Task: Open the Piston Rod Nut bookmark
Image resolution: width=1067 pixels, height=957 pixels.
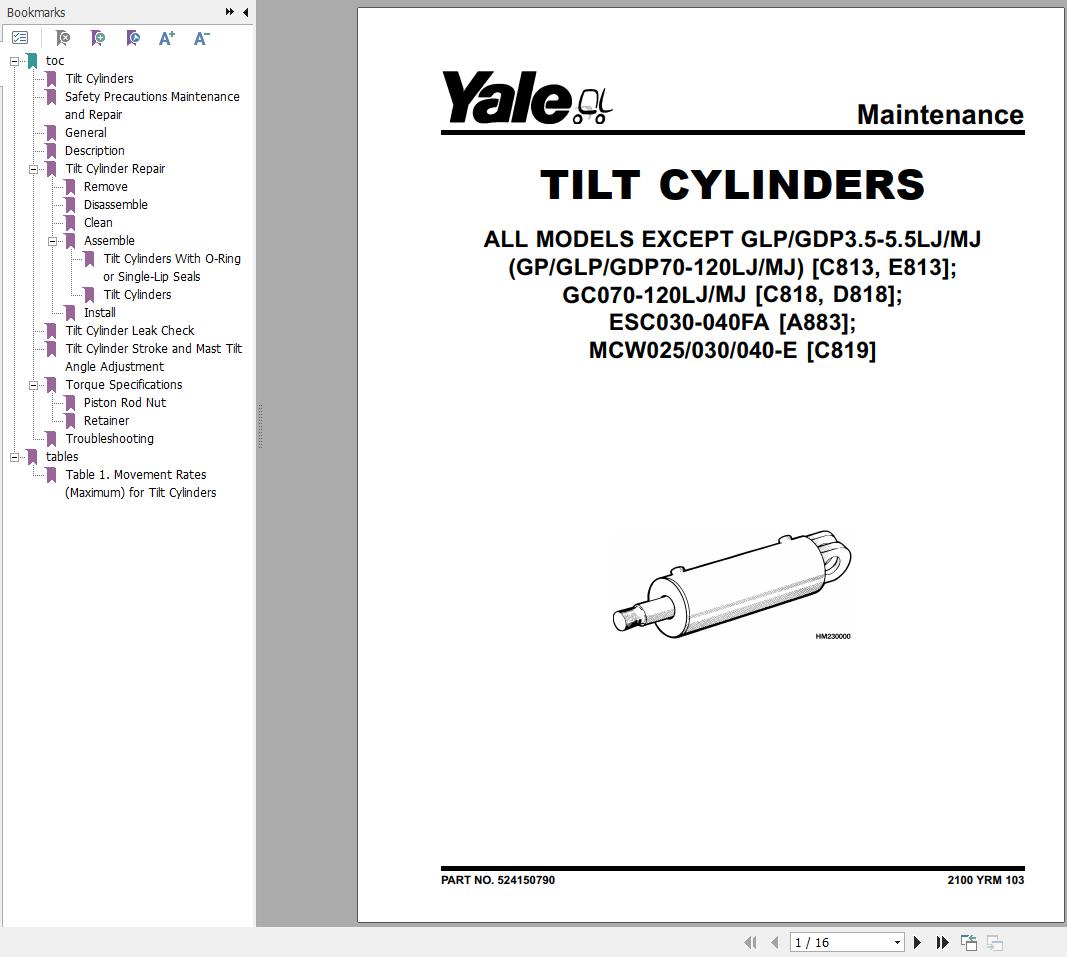Action: point(125,403)
